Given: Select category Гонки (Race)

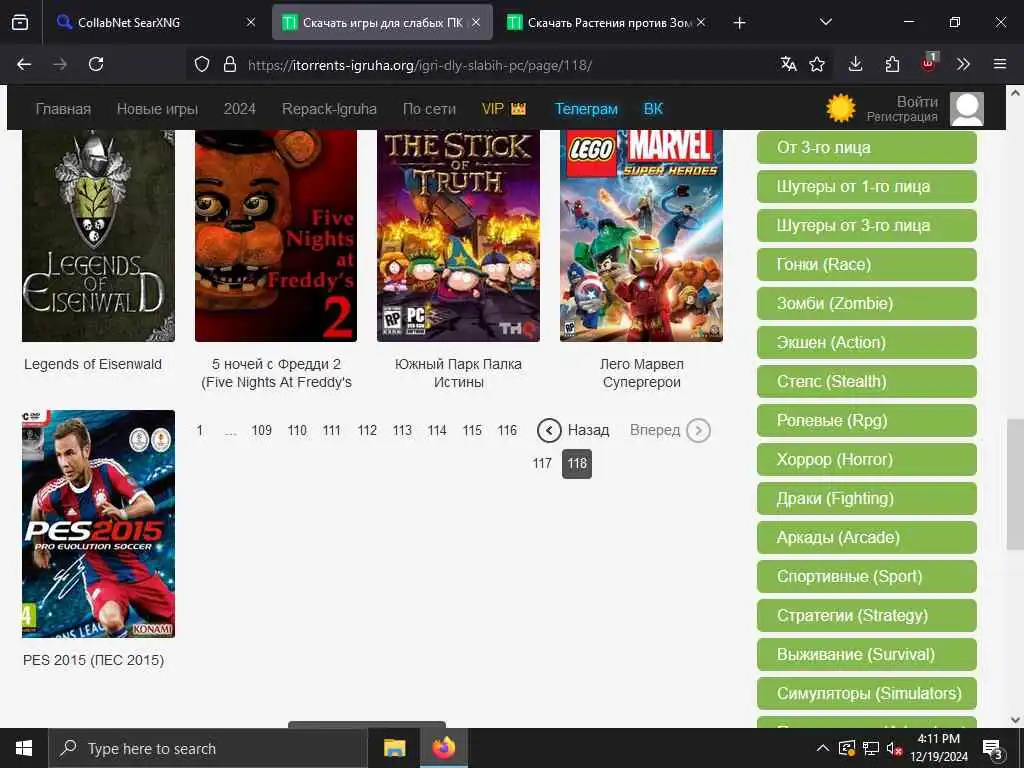Looking at the screenshot, I should [x=867, y=264].
